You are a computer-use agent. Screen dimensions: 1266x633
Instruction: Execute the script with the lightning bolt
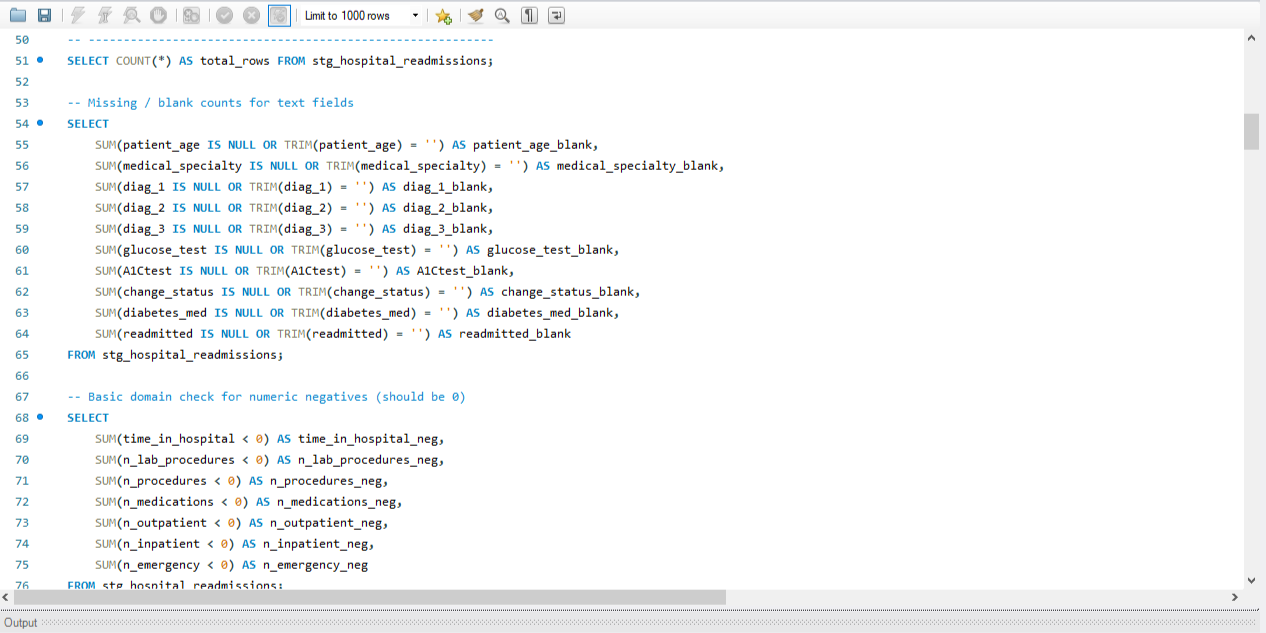[x=78, y=15]
